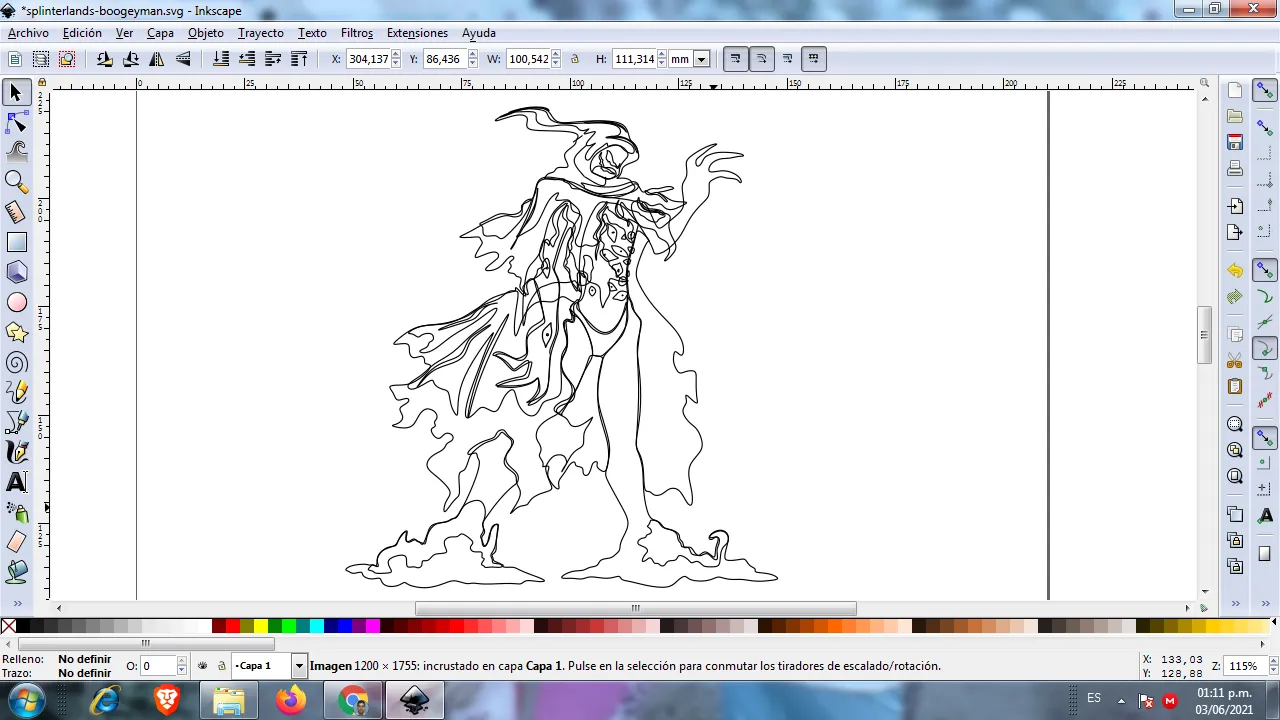Viewport: 1280px width, 720px height.
Task: Increase X coordinate with stepper arrow
Action: tap(396, 55)
